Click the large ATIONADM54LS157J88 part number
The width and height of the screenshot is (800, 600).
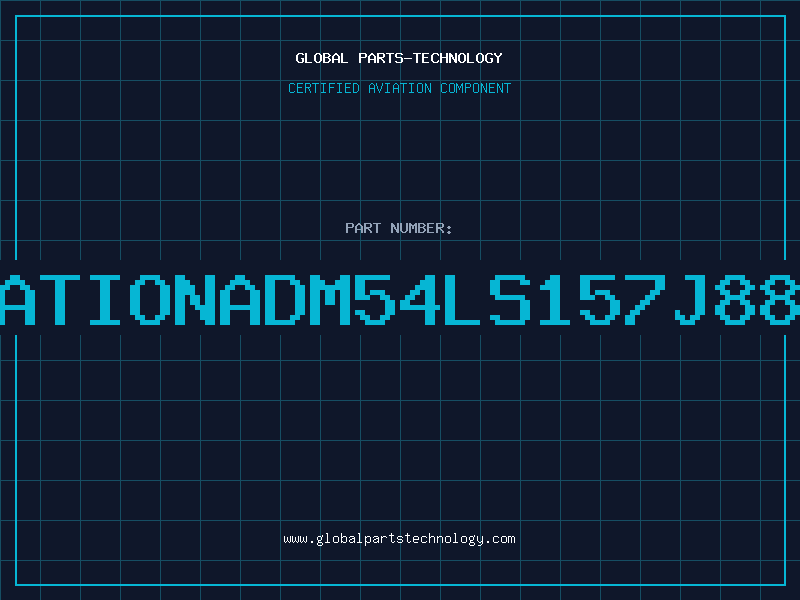[400, 299]
